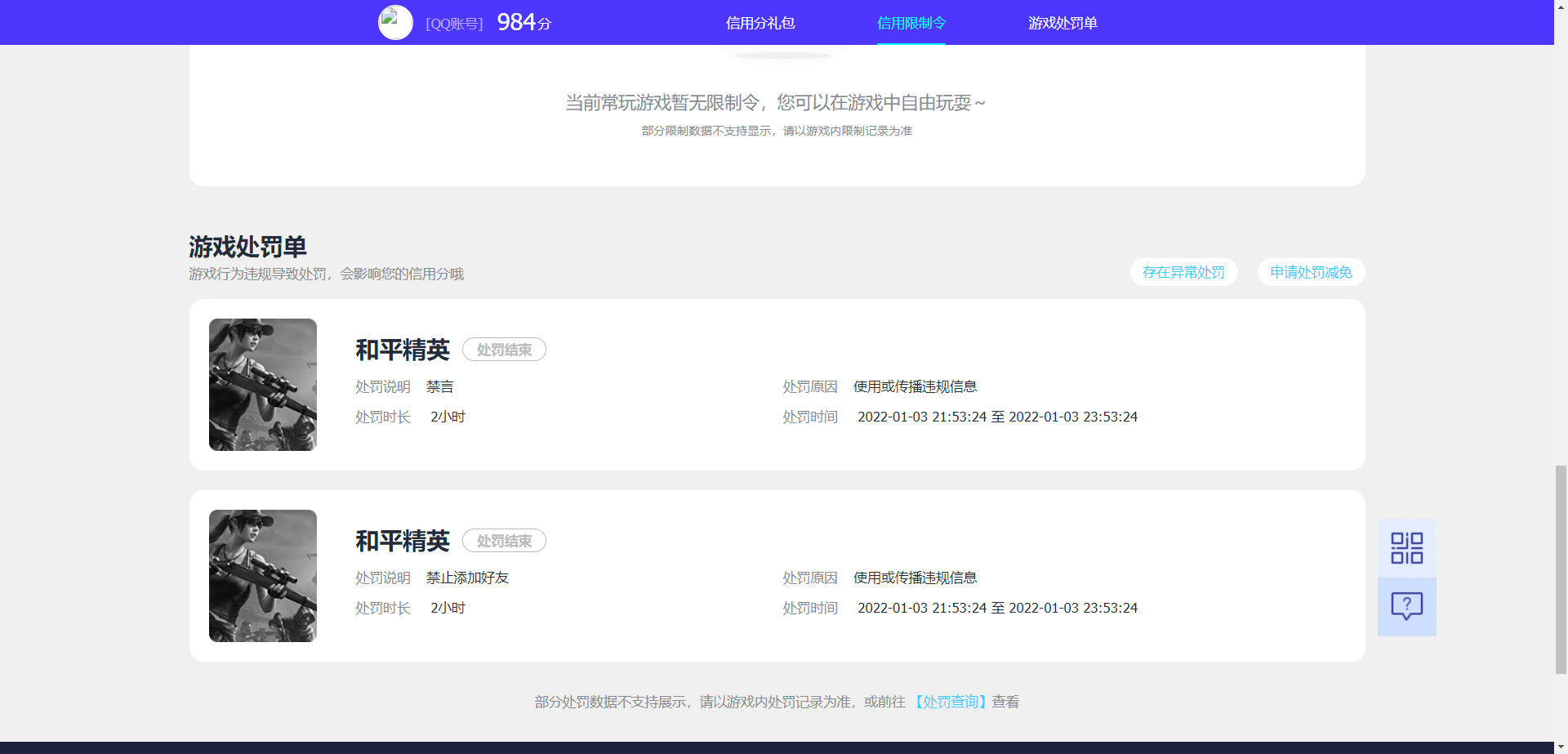The height and width of the screenshot is (754, 1568).
Task: Click penalty time range in 禁言 record
Action: tap(997, 417)
